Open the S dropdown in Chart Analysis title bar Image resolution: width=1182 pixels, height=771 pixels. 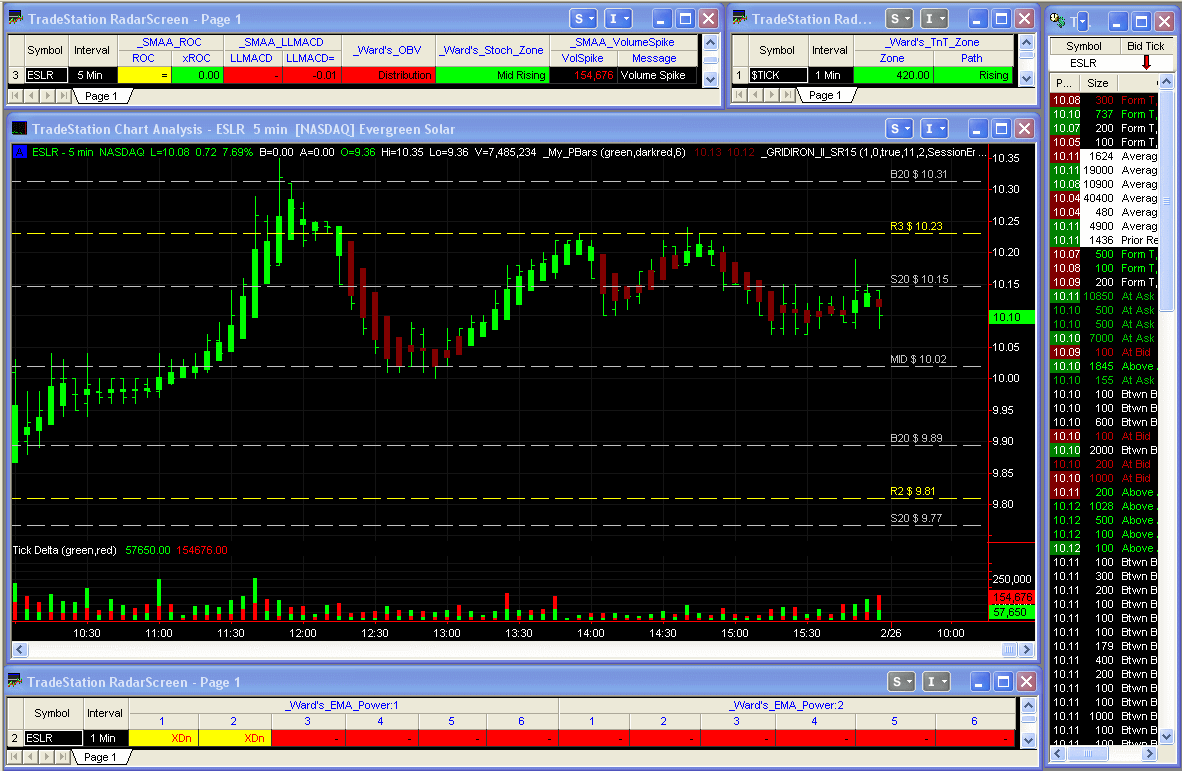click(899, 129)
